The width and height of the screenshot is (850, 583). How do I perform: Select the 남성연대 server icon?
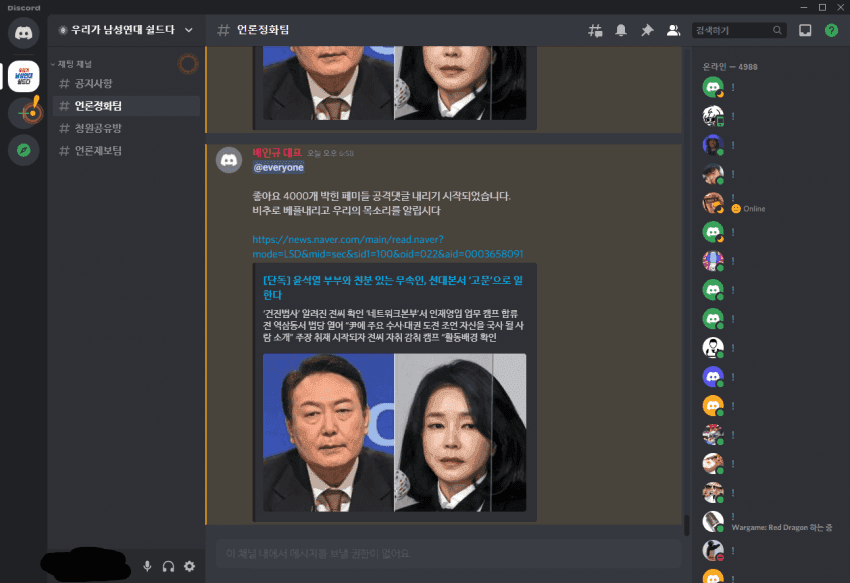23,76
